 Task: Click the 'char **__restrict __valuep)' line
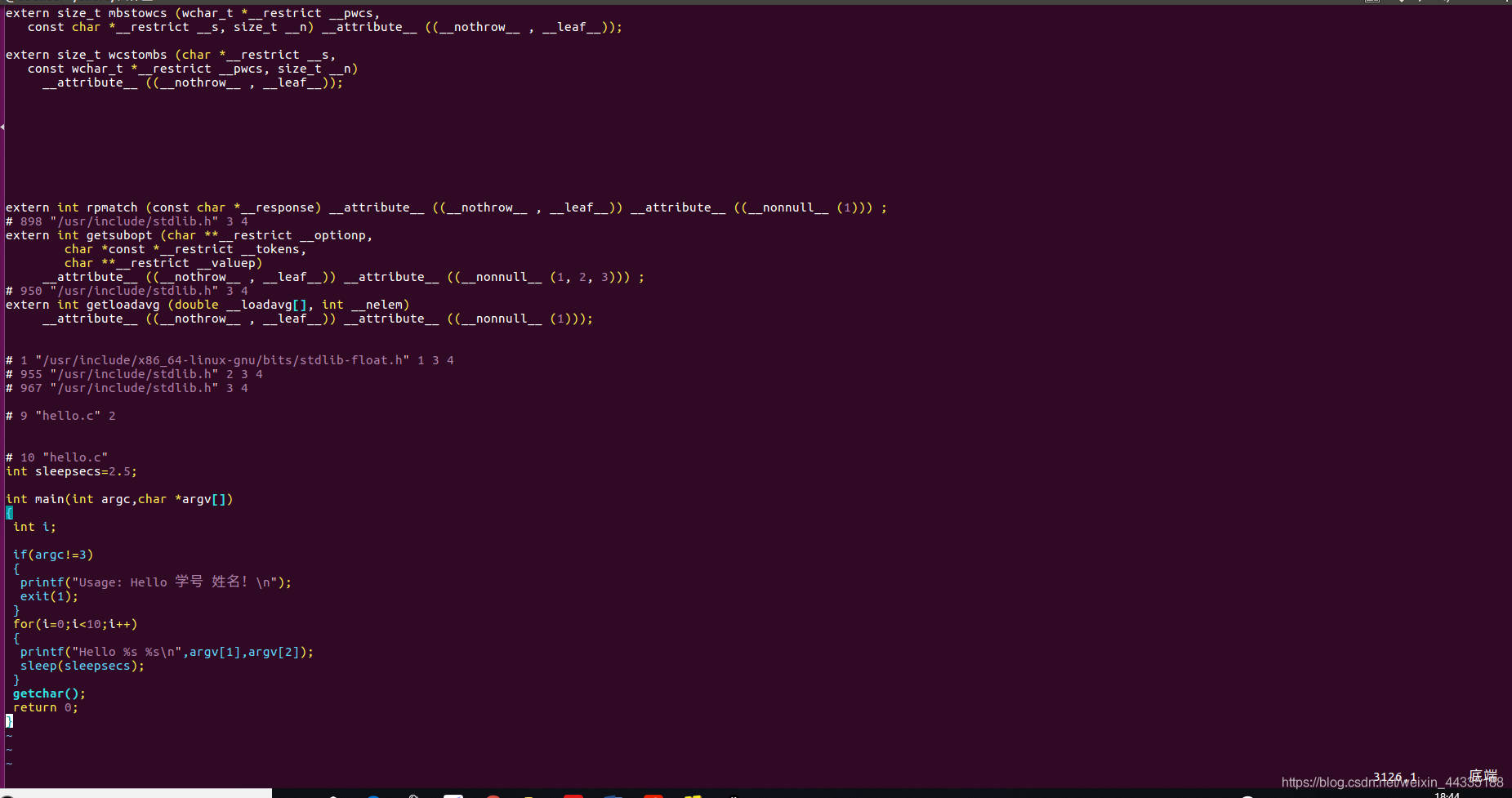(x=163, y=263)
